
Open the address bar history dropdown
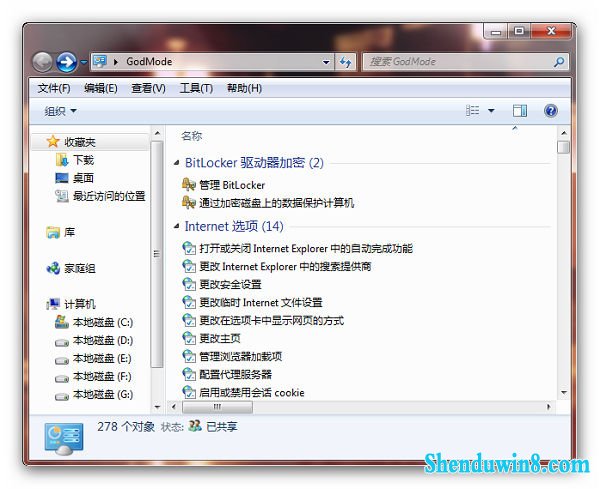point(326,62)
